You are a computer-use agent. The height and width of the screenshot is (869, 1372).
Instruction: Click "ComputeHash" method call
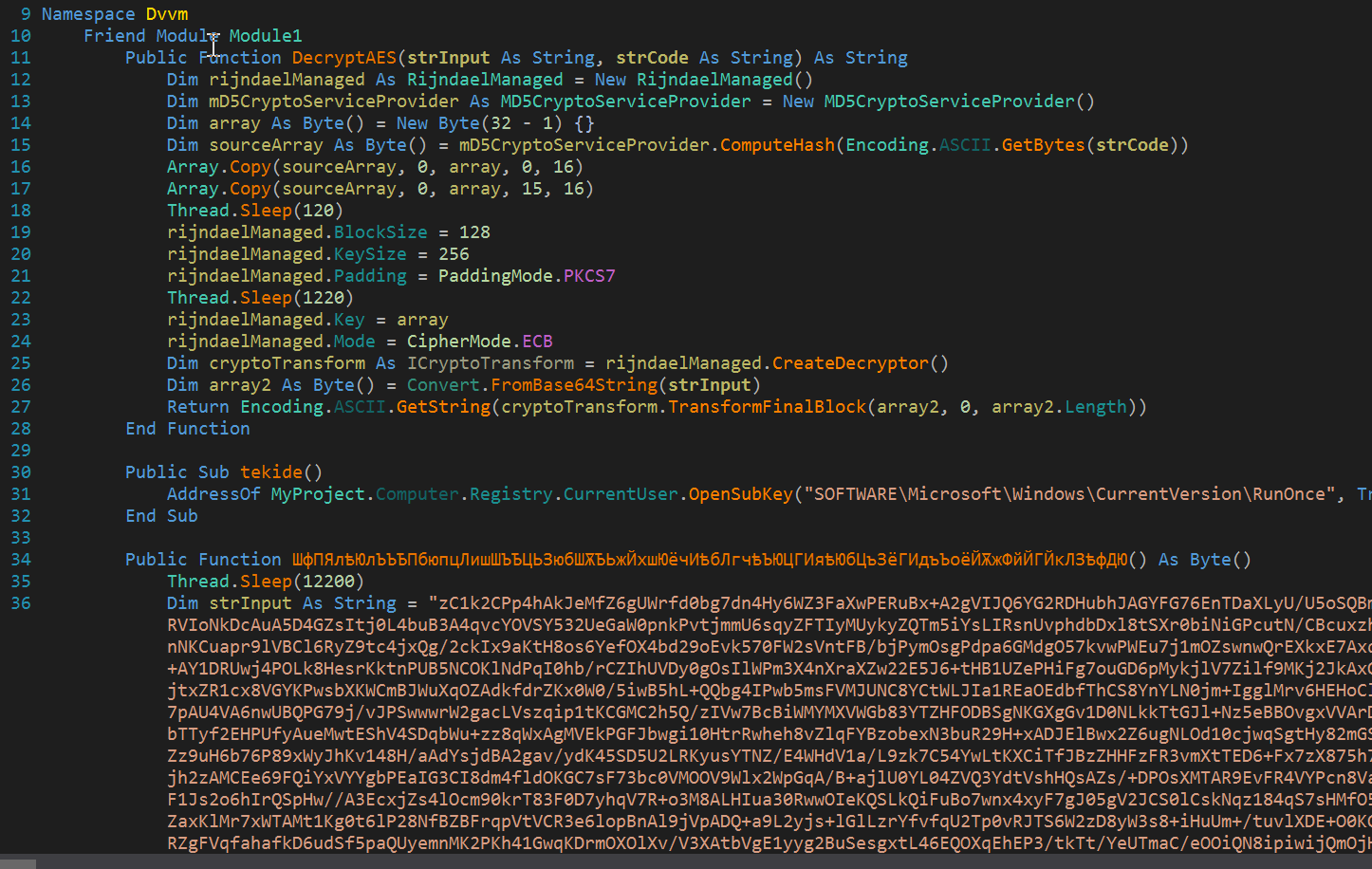[x=777, y=145]
